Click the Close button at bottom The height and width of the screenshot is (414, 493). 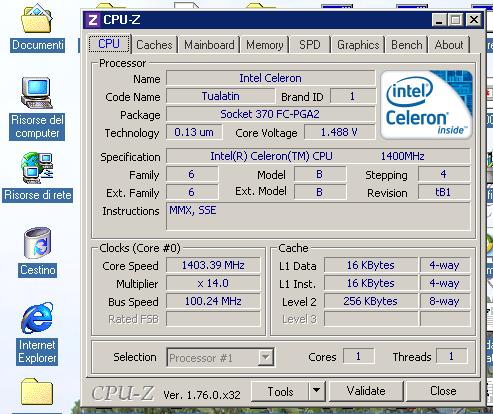pyautogui.click(x=443, y=391)
